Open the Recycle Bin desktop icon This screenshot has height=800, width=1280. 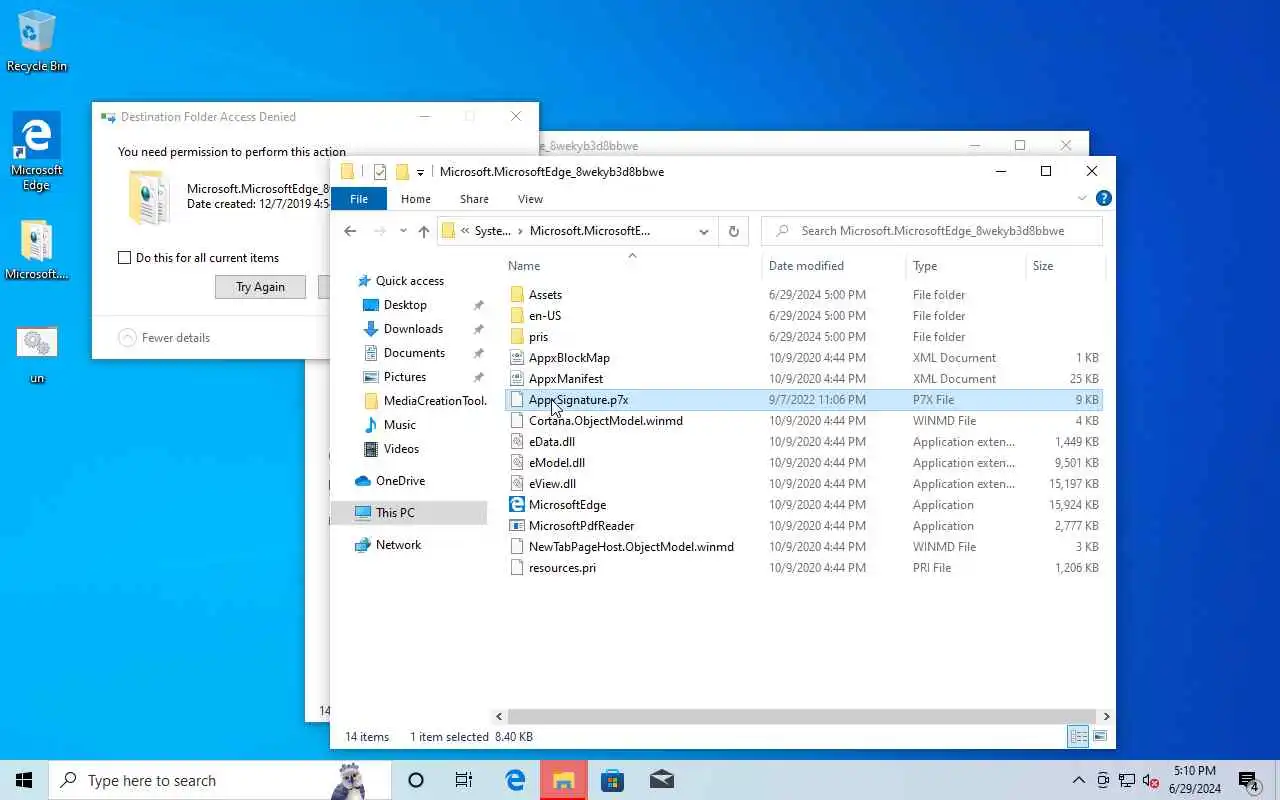37,42
